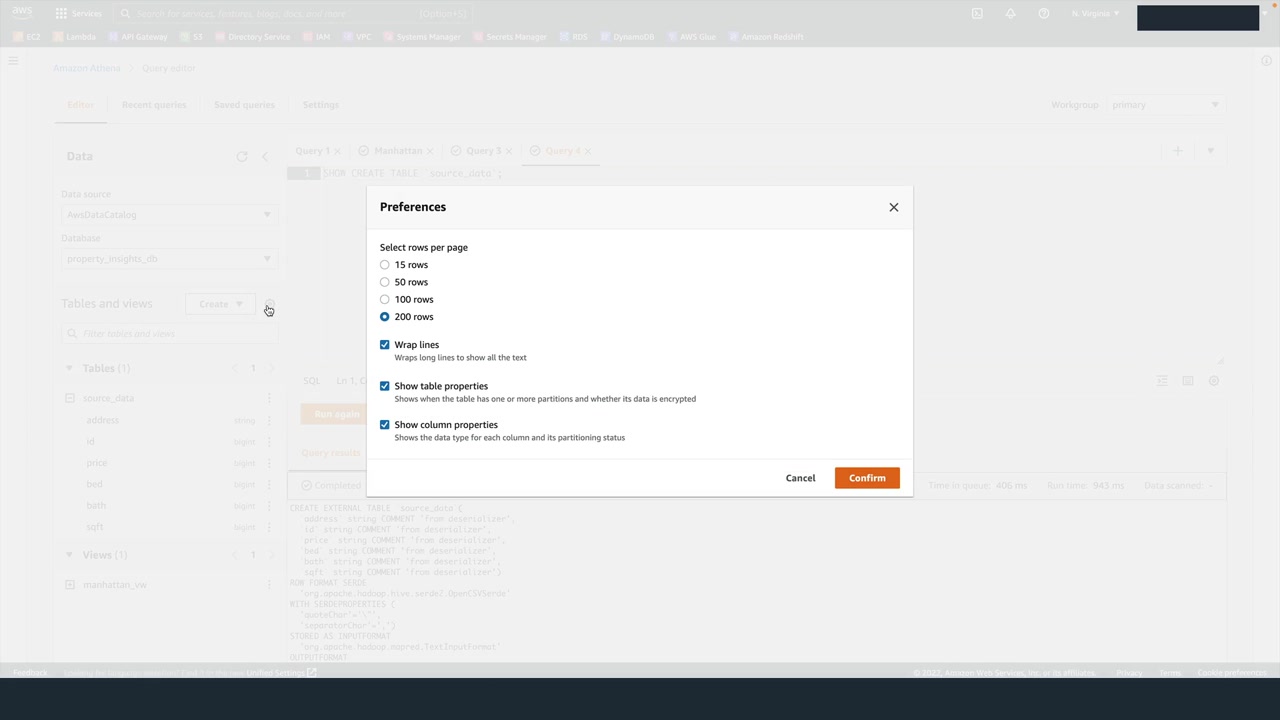Screen dimensions: 1280x720
Task: Open the source_data table actions menu
Action: [269, 398]
